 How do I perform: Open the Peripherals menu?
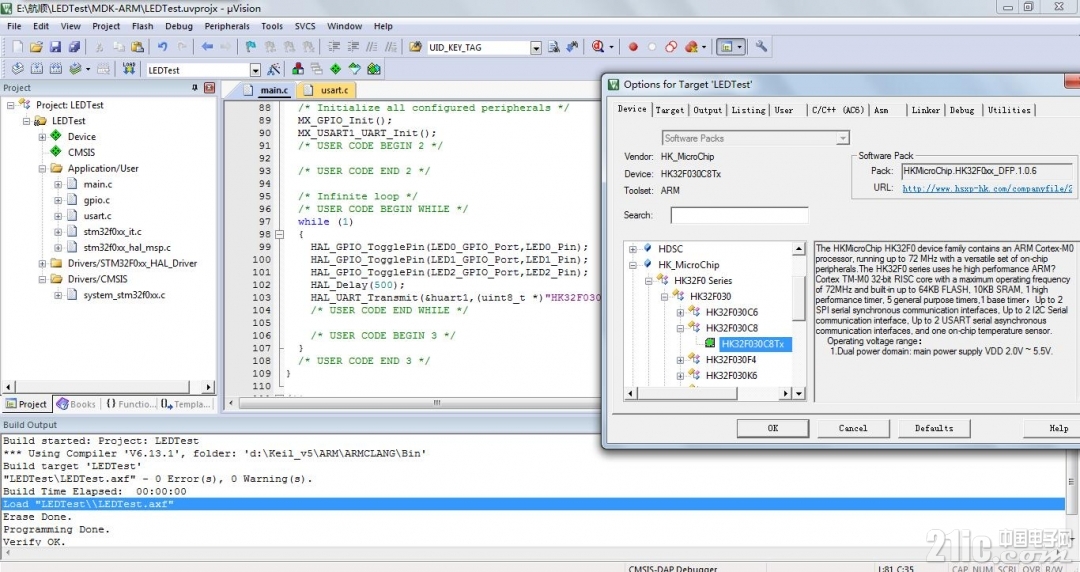pyautogui.click(x=227, y=26)
